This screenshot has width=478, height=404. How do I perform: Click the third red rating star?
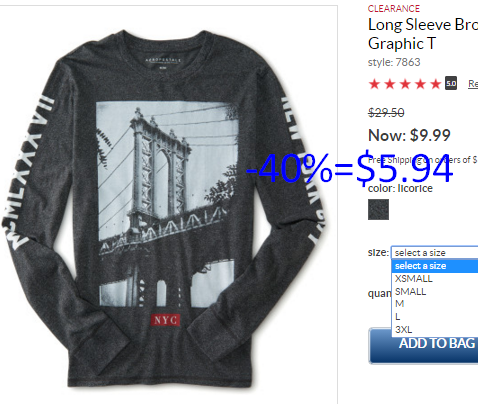[x=405, y=84]
